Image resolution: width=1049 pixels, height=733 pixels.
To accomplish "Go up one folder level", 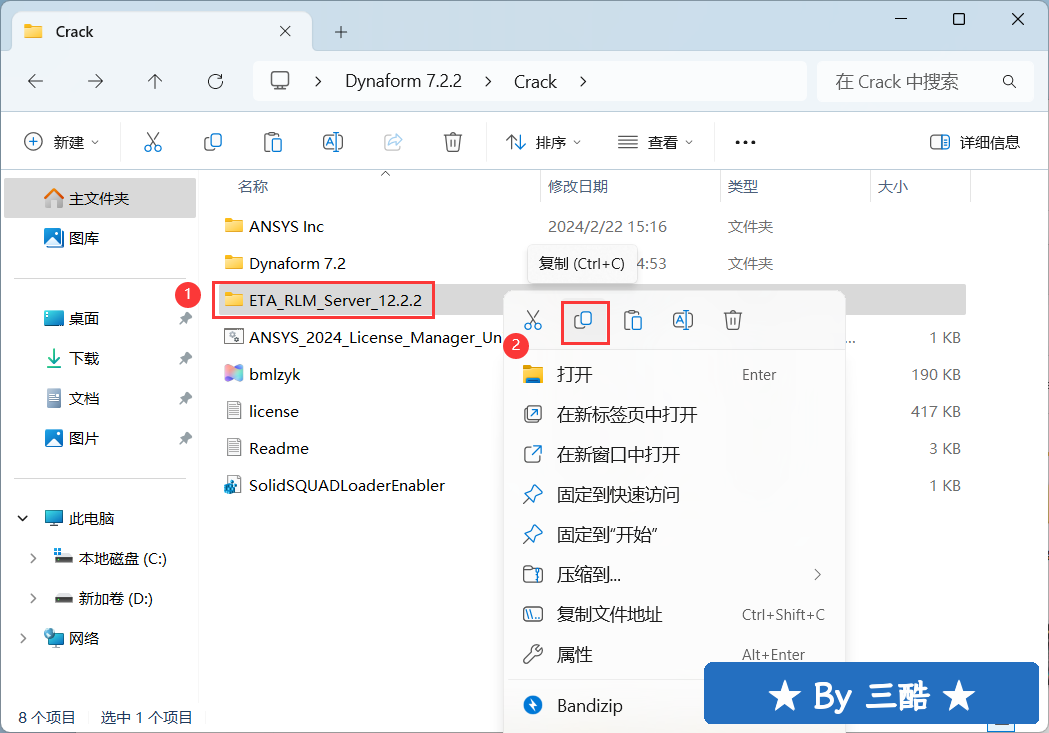I will [x=155, y=82].
